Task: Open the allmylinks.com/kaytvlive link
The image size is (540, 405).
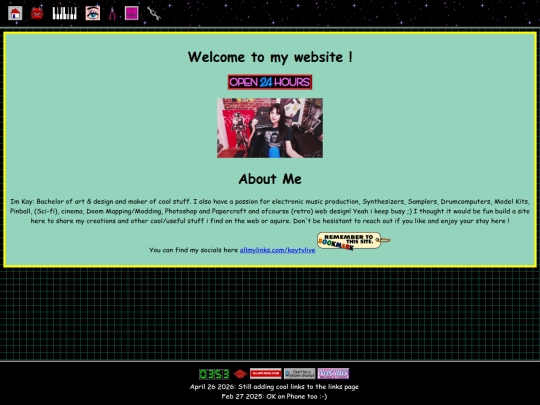Action: 277,250
